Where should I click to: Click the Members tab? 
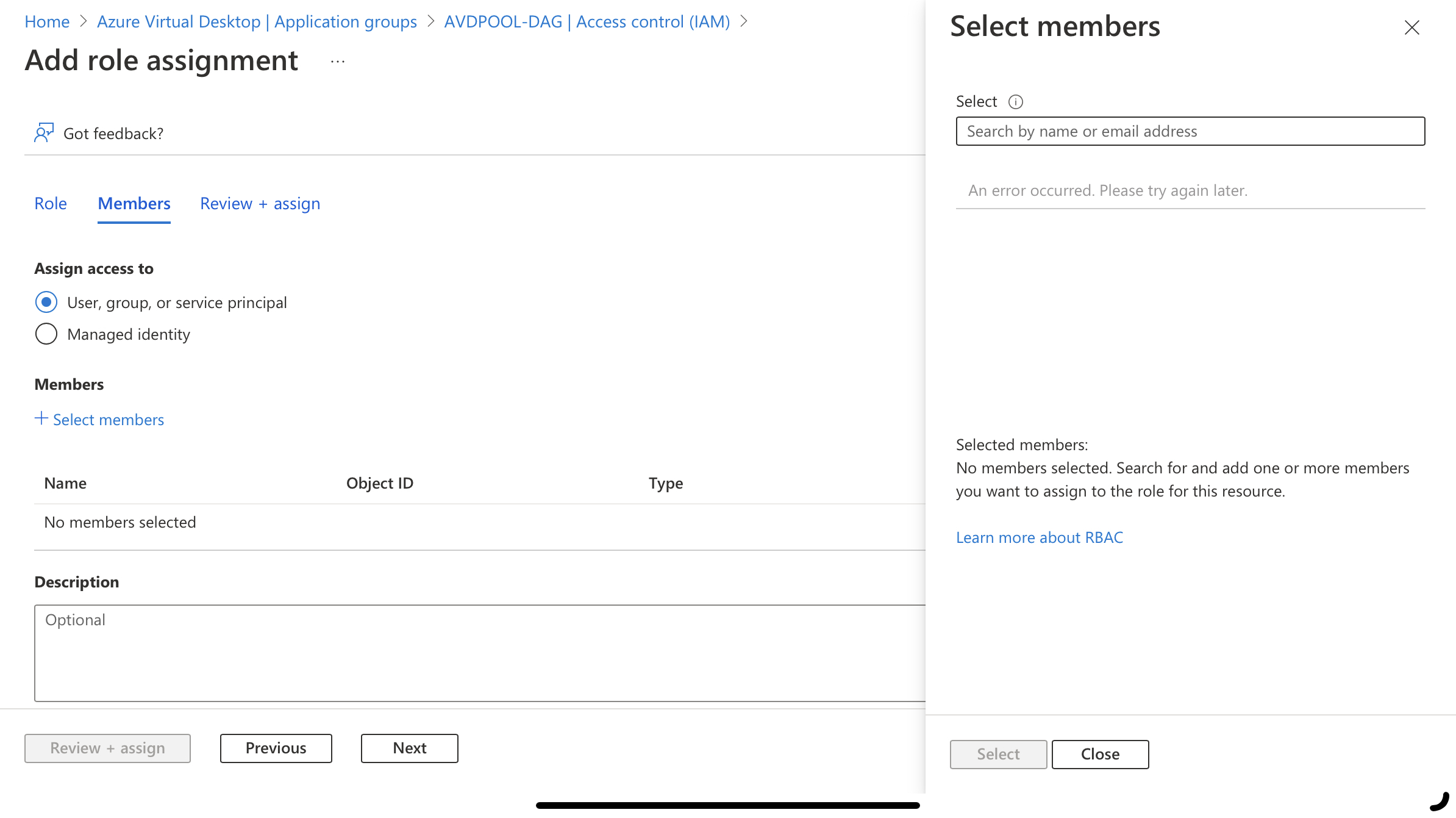[134, 204]
